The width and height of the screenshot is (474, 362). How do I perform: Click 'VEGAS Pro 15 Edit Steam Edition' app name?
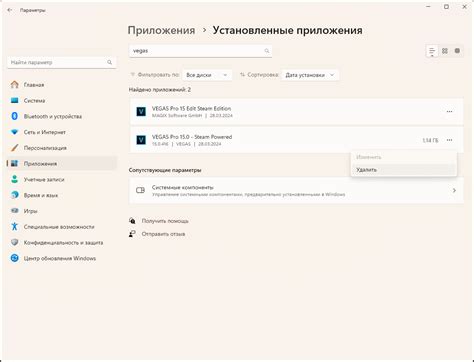[191, 108]
